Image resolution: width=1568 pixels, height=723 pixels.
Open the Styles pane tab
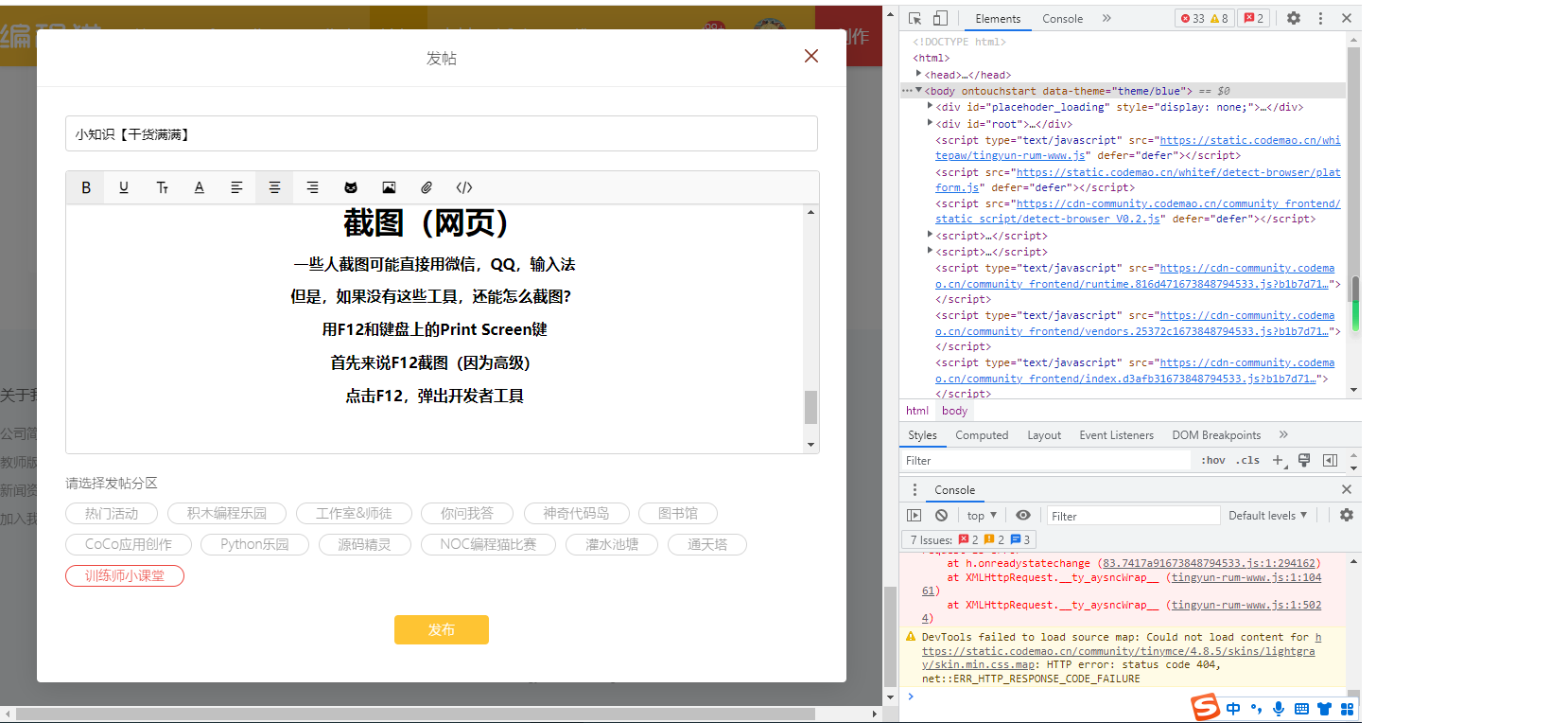pyautogui.click(x=922, y=435)
